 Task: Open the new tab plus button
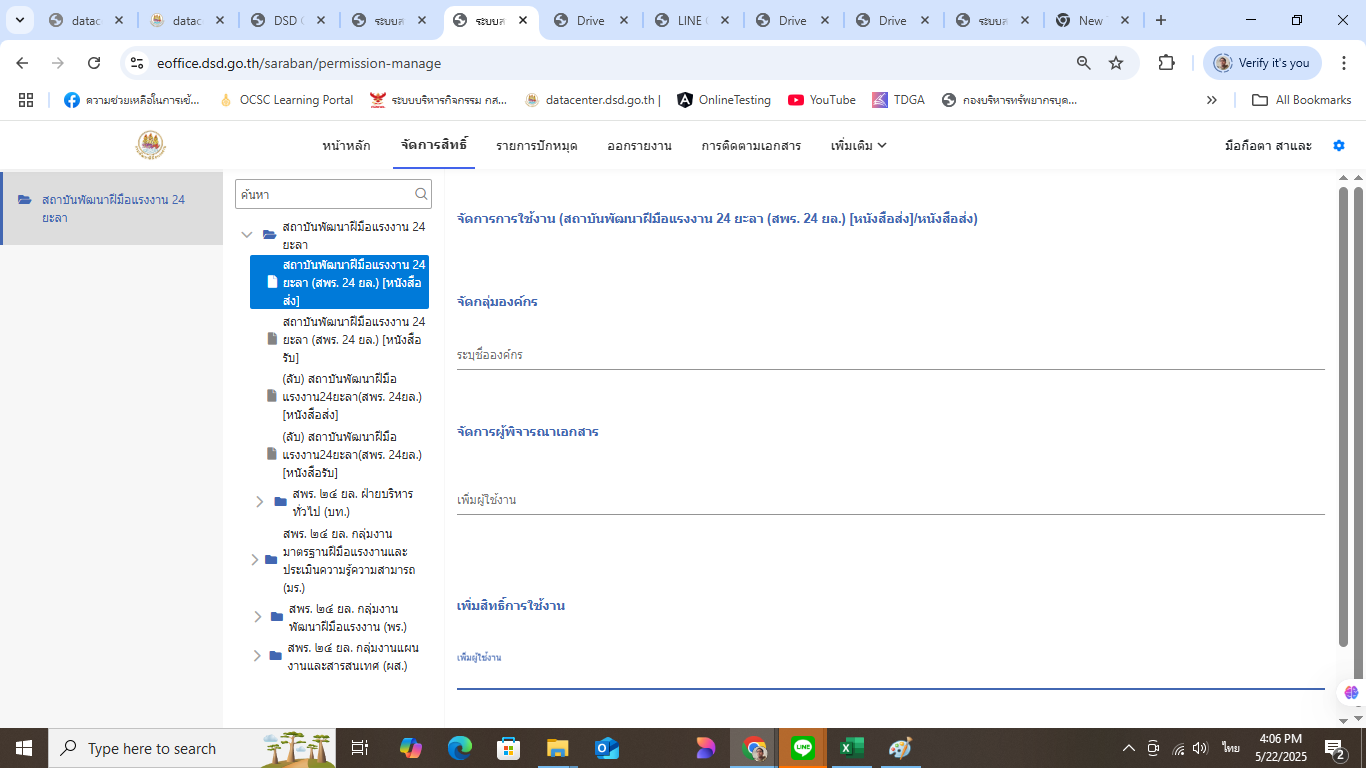tap(1160, 20)
